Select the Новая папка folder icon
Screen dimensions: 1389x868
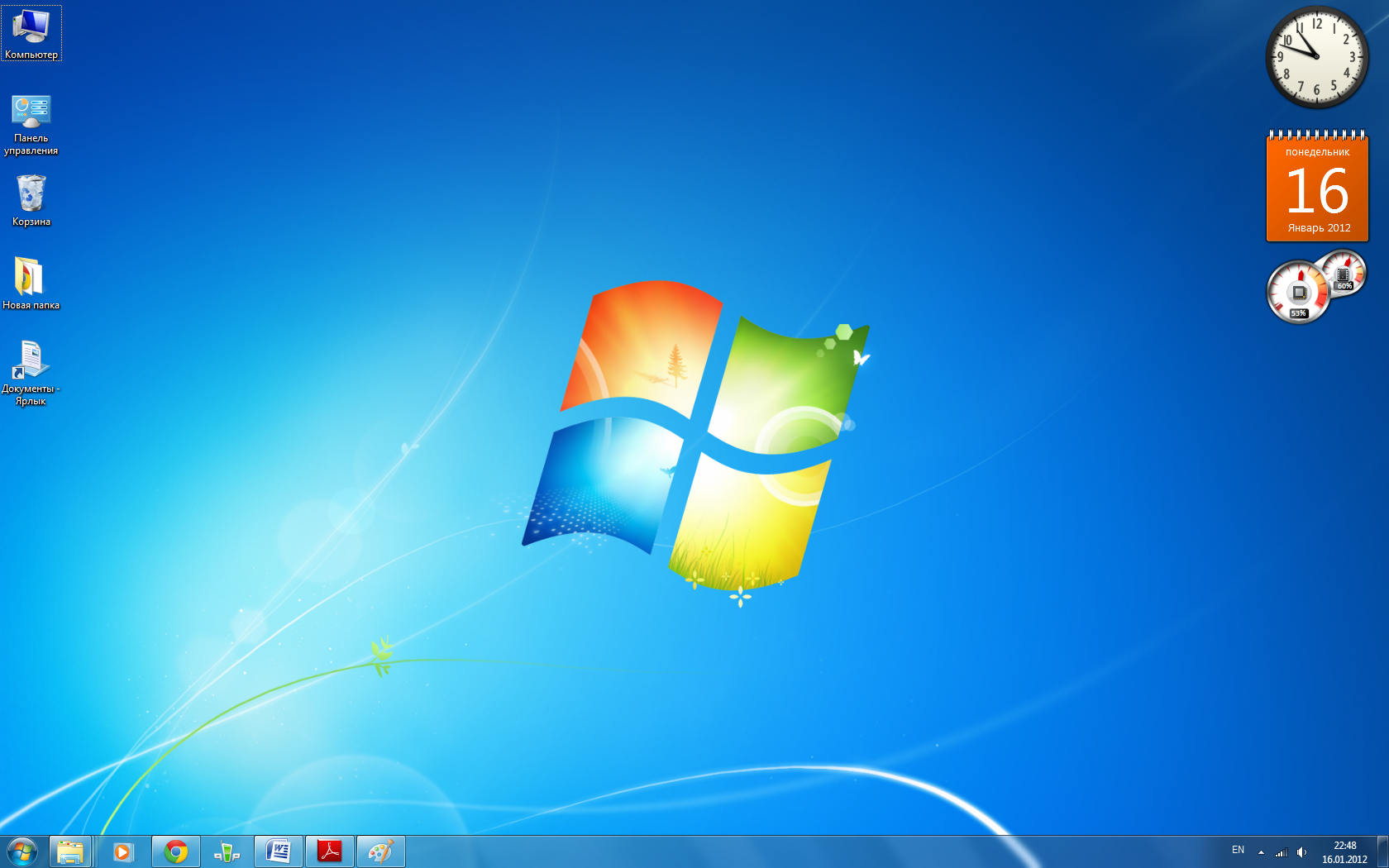[31, 283]
